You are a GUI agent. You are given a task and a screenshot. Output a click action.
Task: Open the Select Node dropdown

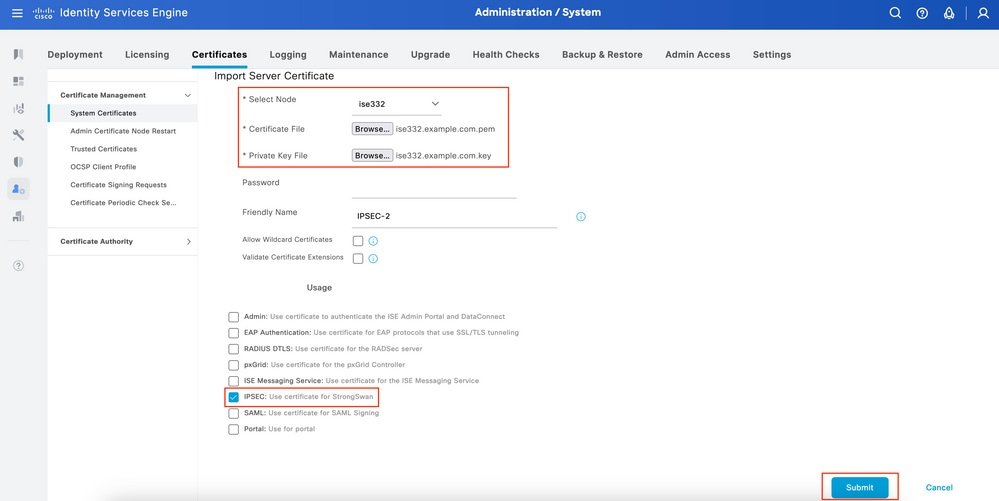point(399,104)
